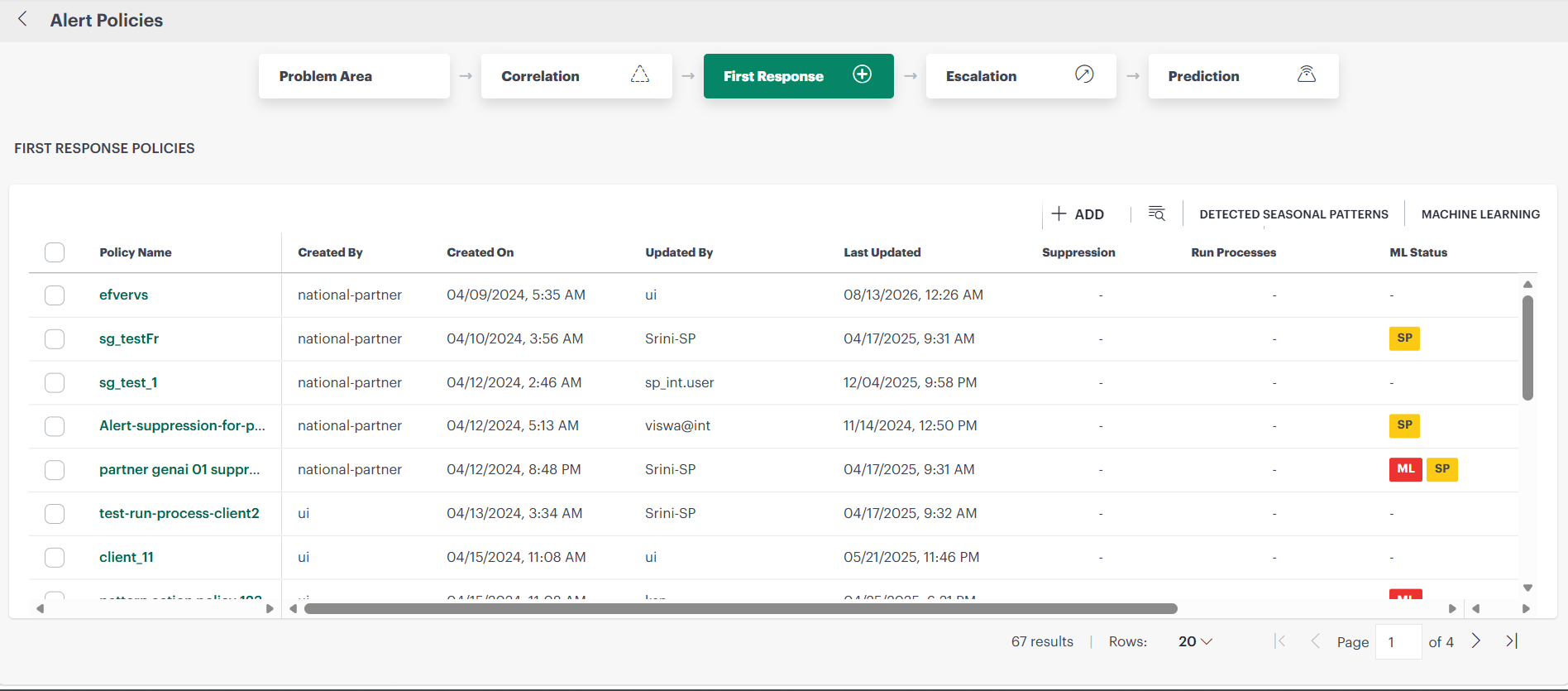
Task: Check the test-run-process-client2 checkbox
Action: pyautogui.click(x=55, y=514)
